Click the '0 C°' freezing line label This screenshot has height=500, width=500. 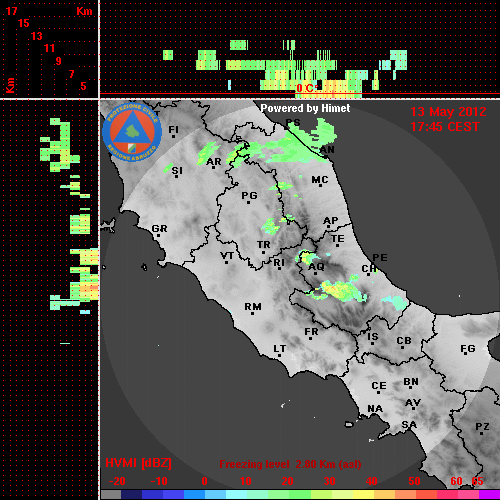point(306,88)
